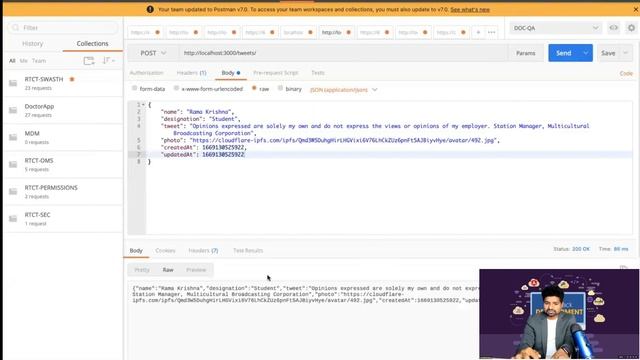Open manage environments gear icon
The width and height of the screenshot is (640, 360).
(x=631, y=28)
